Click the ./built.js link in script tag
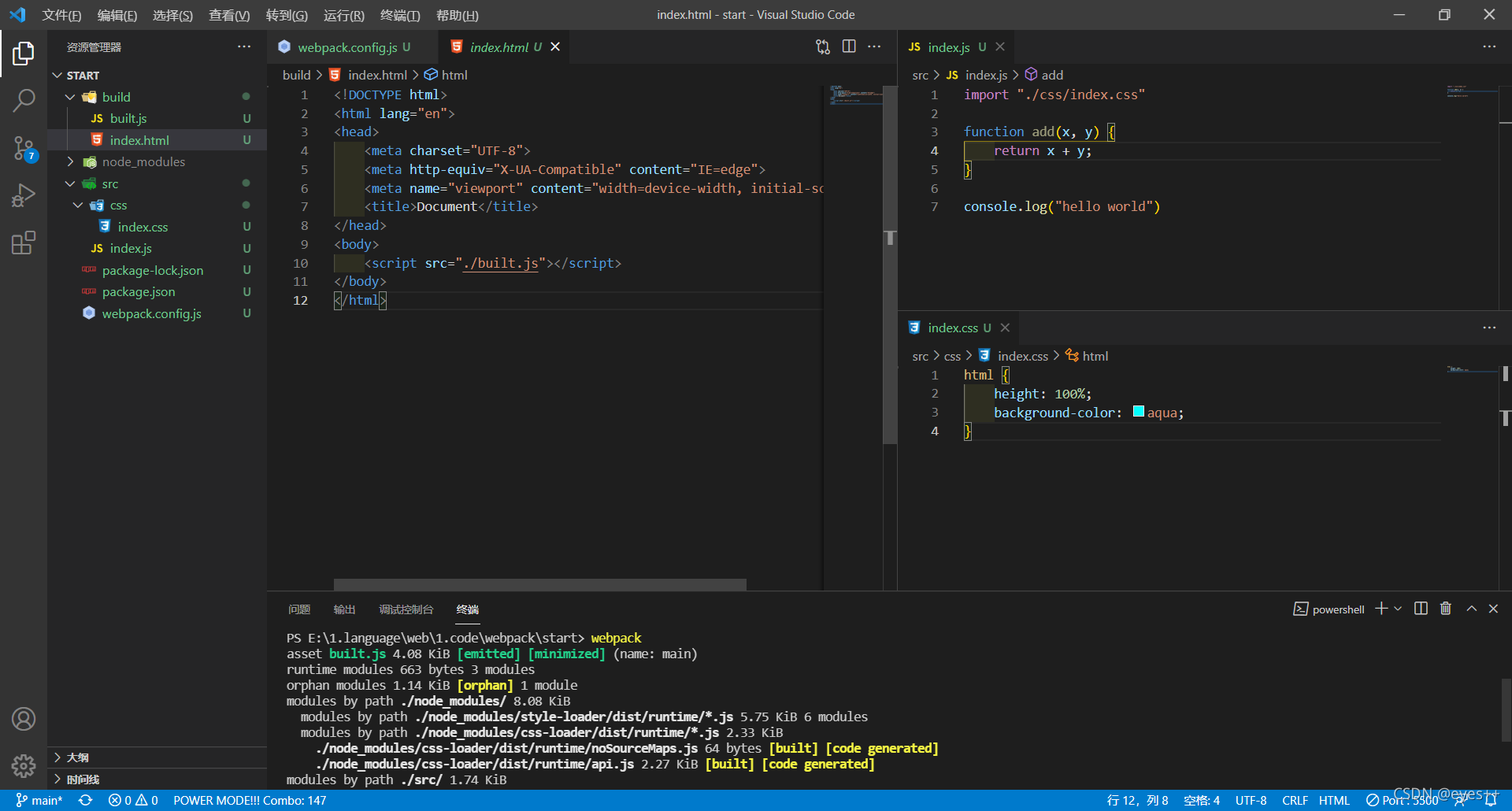1512x811 pixels. [x=500, y=263]
